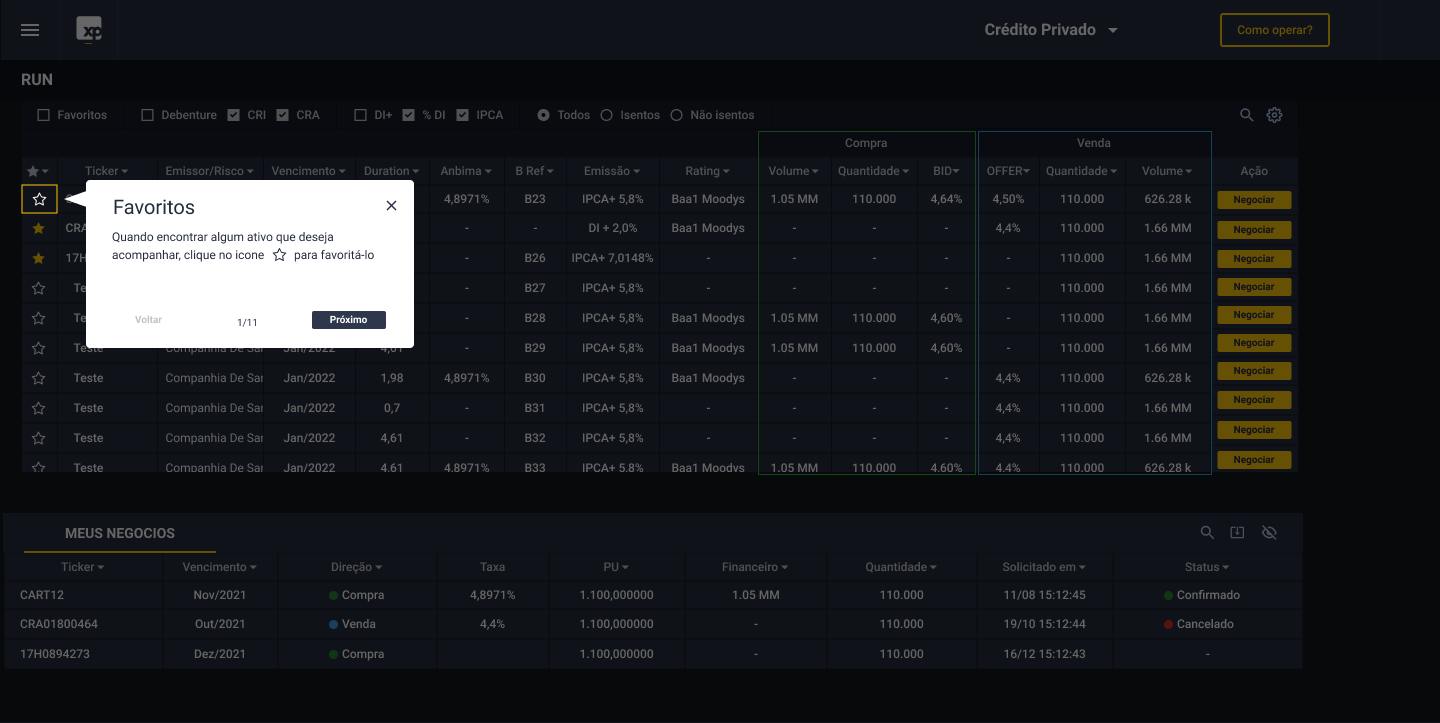Switch to Meus Negocios tab
The width and height of the screenshot is (1440, 723).
tap(120, 533)
